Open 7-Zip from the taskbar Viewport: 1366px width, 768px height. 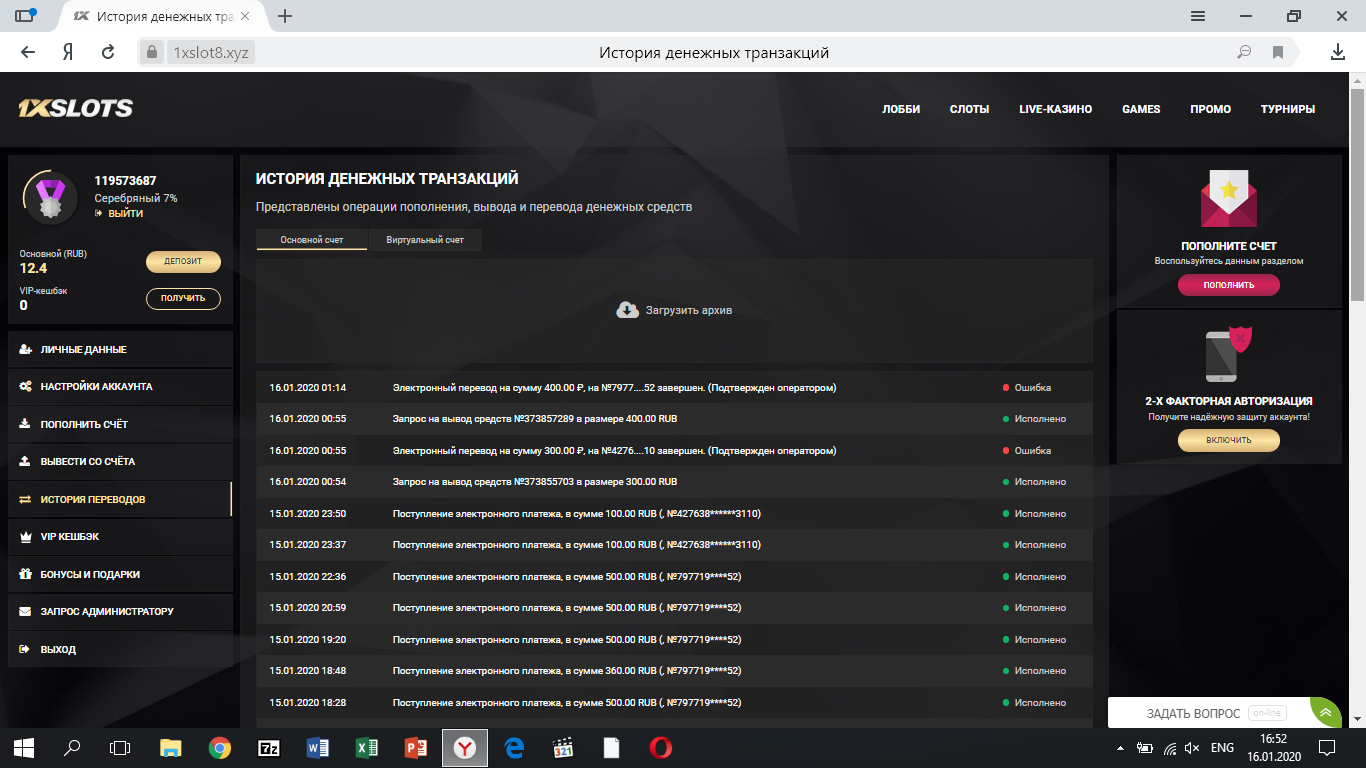[269, 747]
